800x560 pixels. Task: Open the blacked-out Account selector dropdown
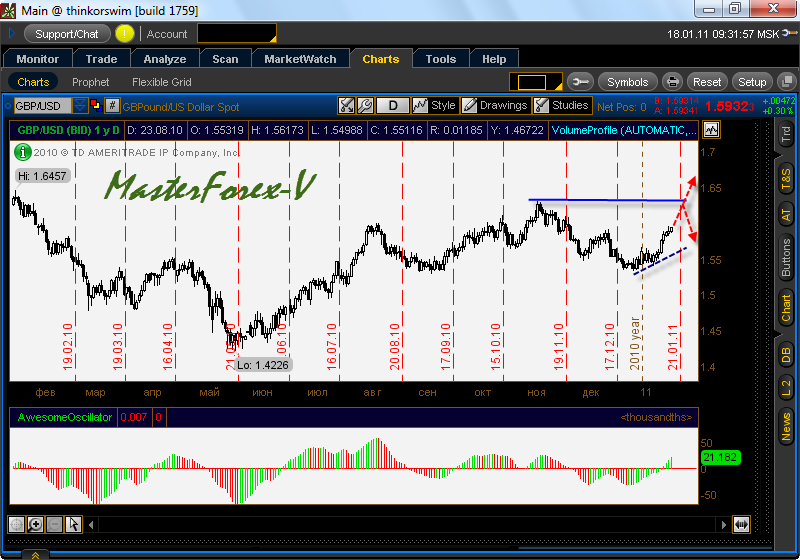click(x=237, y=34)
